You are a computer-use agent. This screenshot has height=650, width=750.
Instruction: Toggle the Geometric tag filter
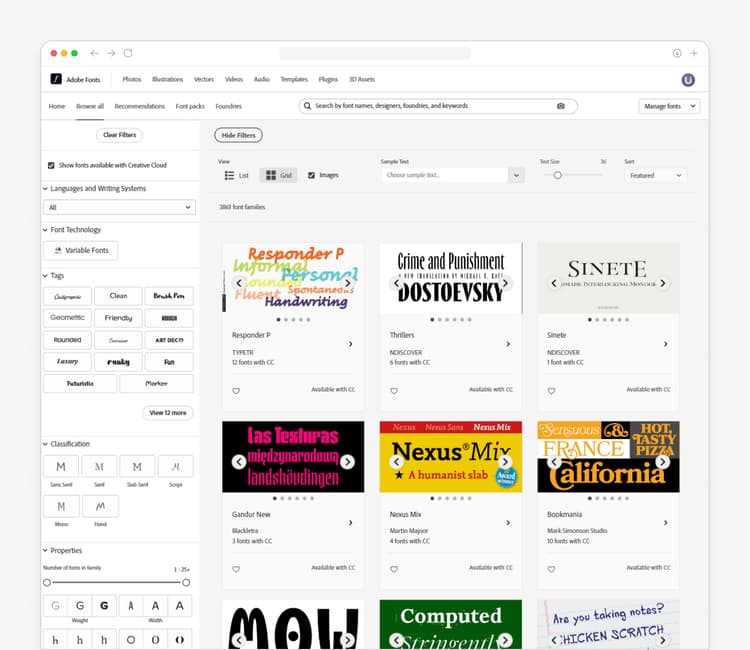(67, 318)
